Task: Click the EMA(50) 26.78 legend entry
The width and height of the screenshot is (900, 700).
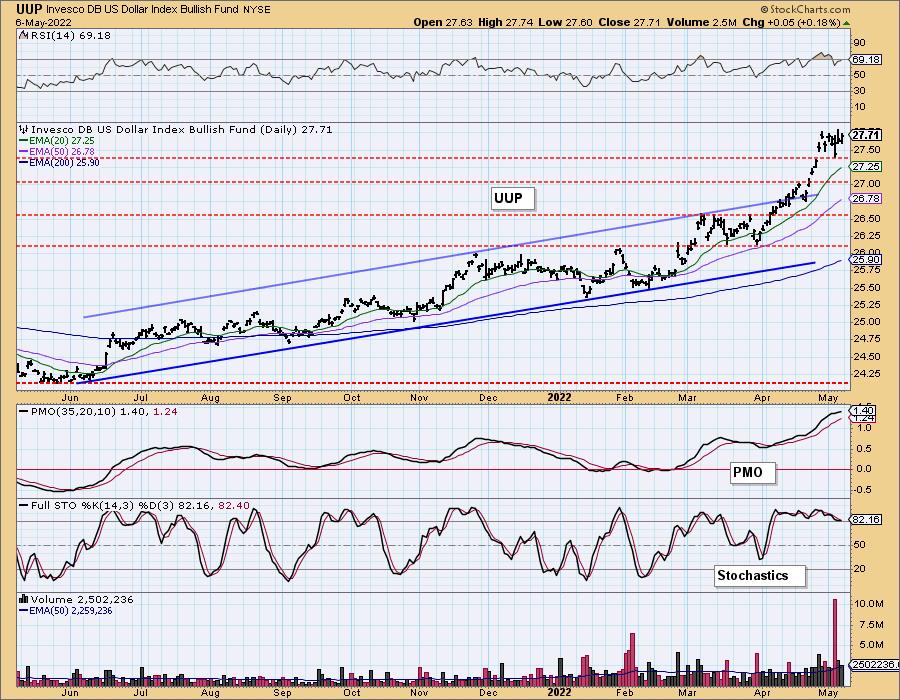Action: [57, 151]
